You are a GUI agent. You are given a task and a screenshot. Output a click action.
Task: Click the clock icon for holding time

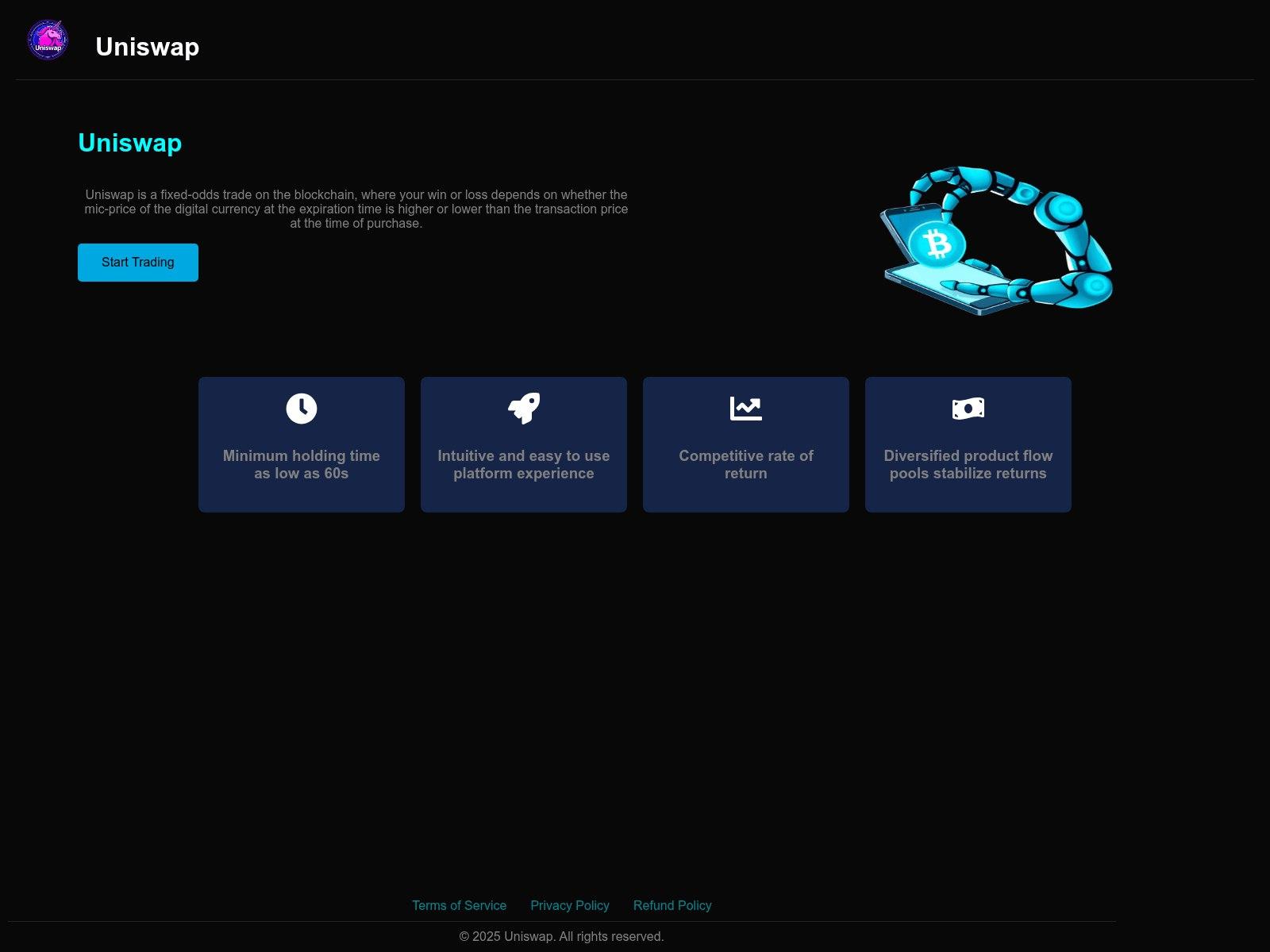(302, 409)
